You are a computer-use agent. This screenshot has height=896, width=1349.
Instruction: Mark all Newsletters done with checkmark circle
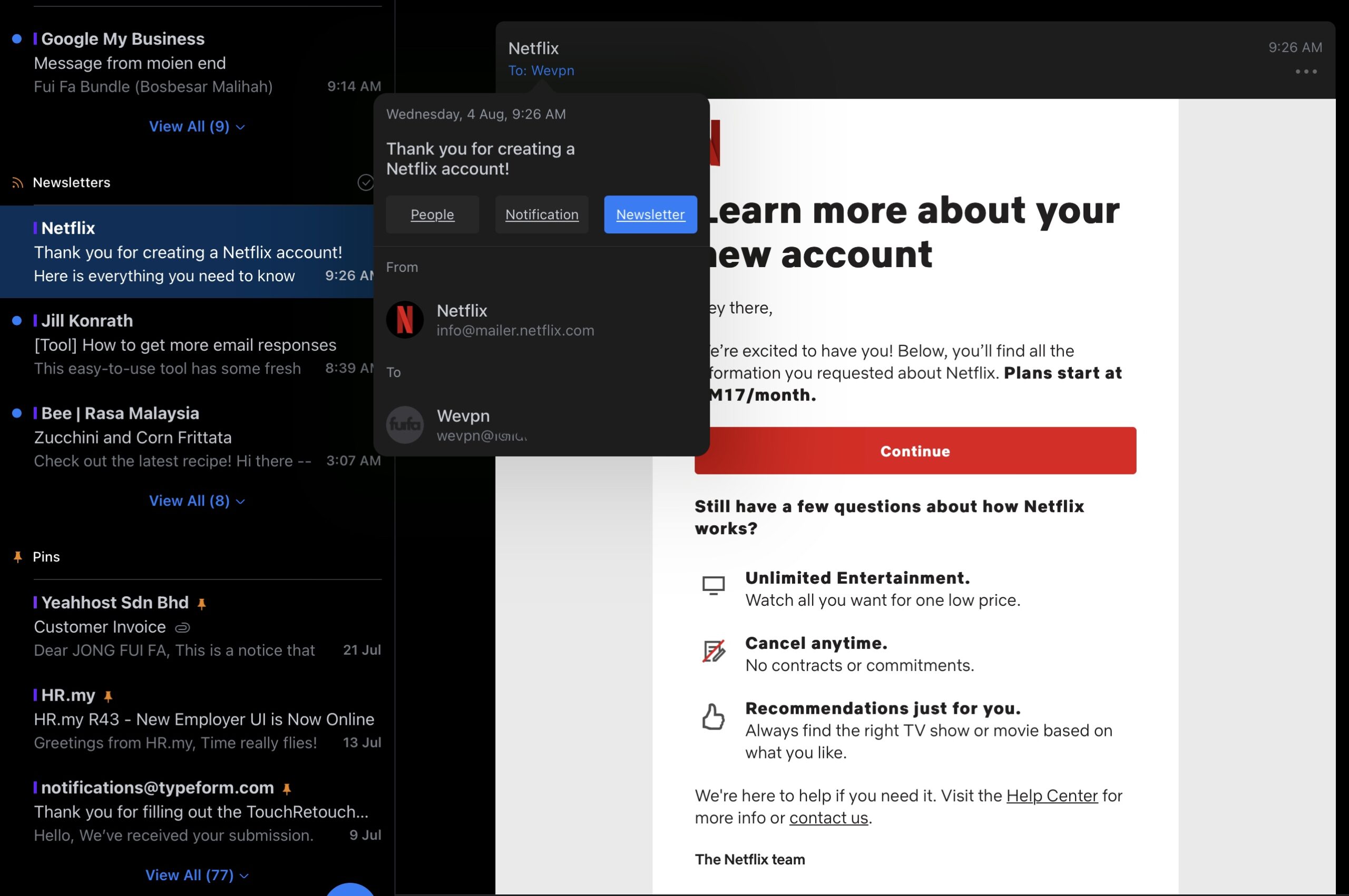pos(365,182)
